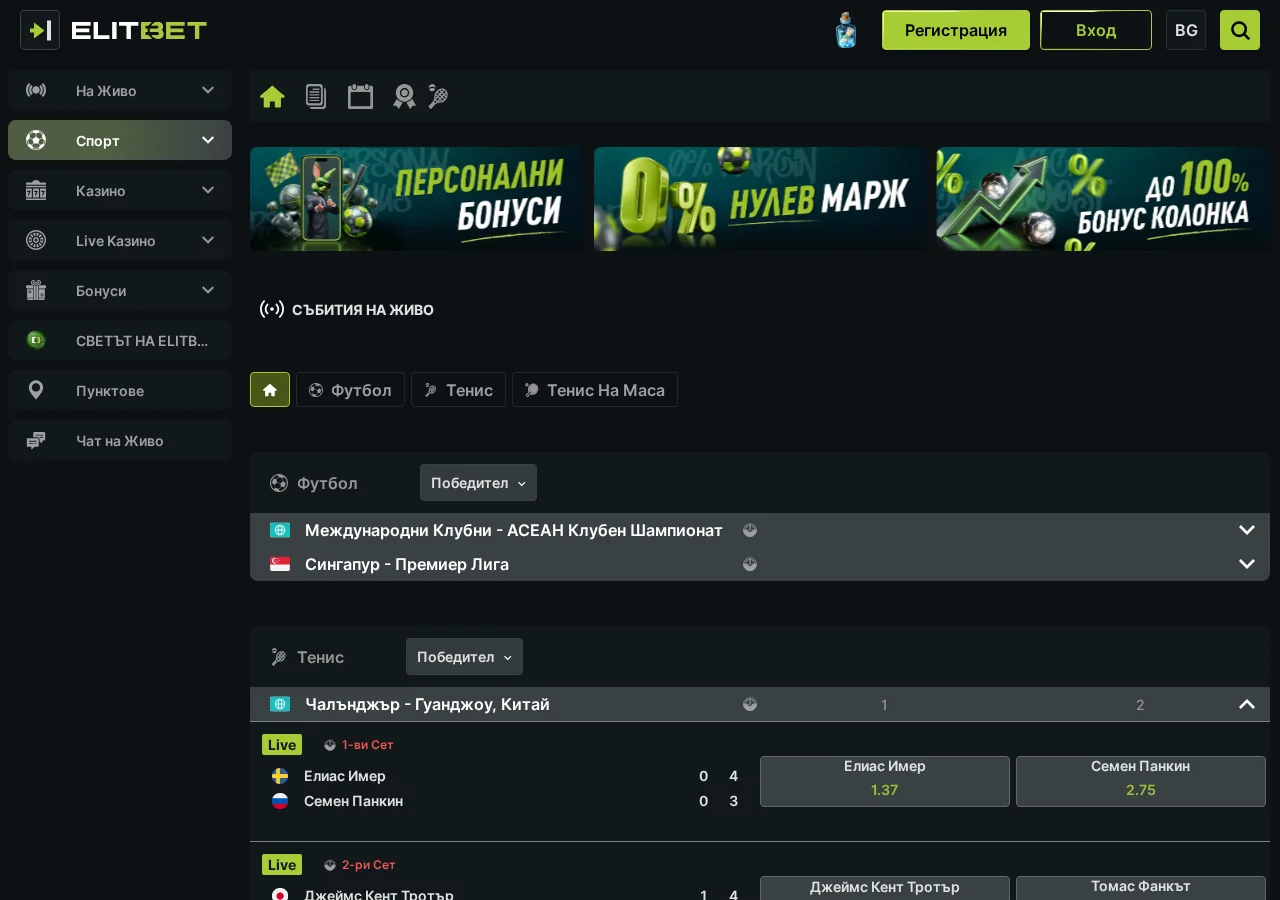This screenshot has width=1280, height=900.
Task: Open the До 100% Бонус Колонка banner
Action: pos(1103,199)
